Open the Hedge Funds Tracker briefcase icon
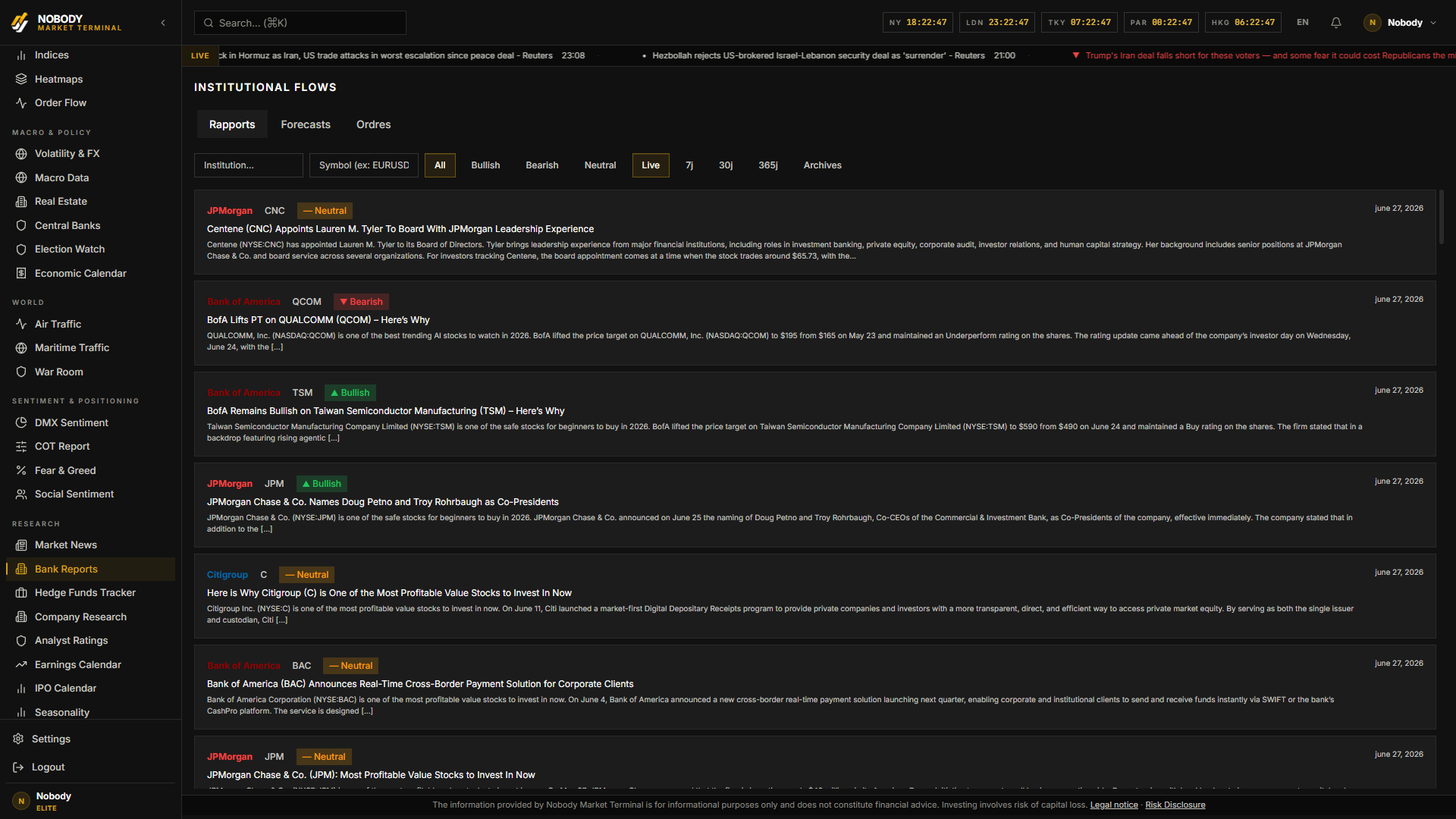 coord(21,593)
